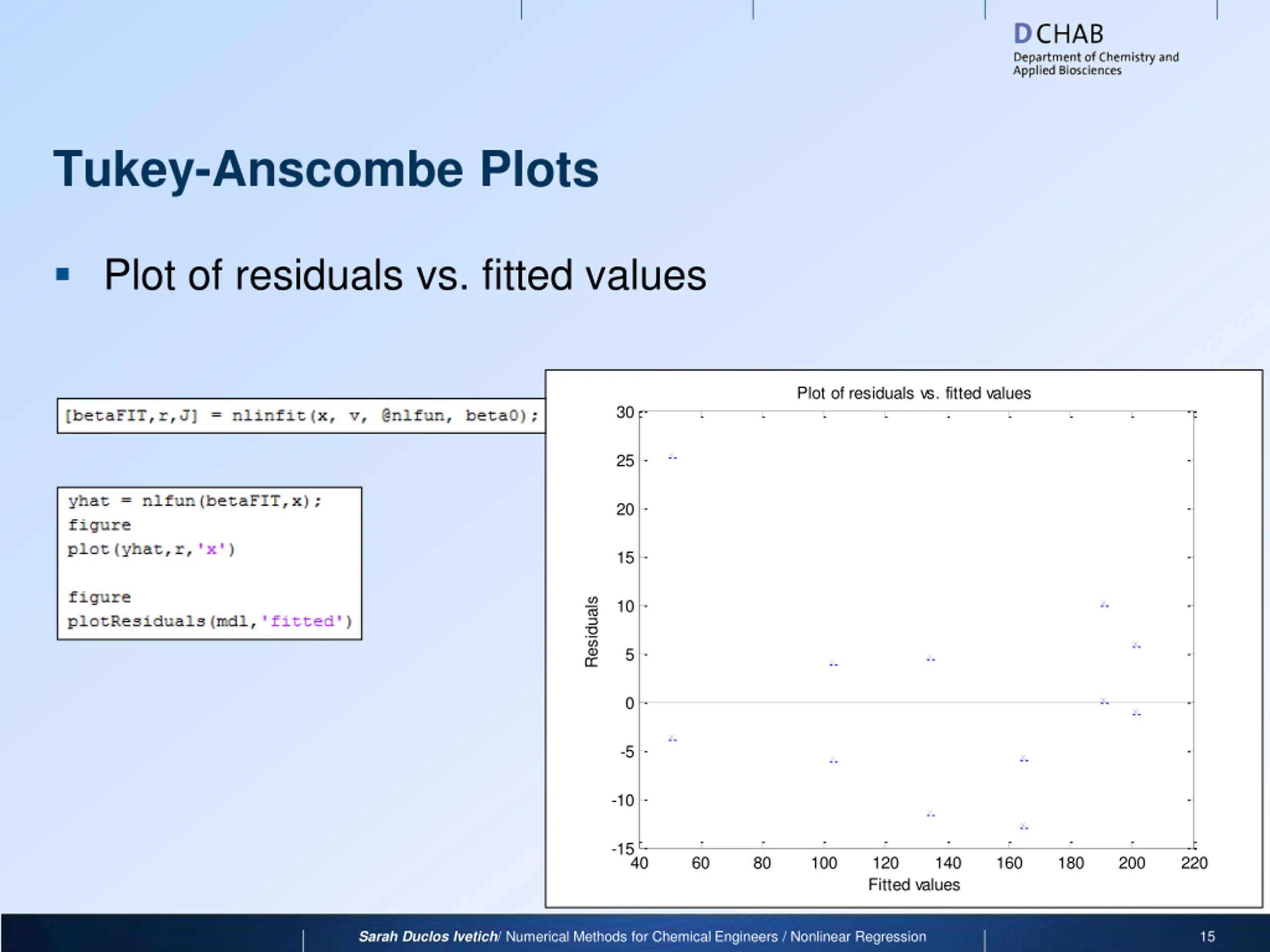Click the y-axis tick label 20
Viewport: 1270px width, 952px height.
click(625, 509)
